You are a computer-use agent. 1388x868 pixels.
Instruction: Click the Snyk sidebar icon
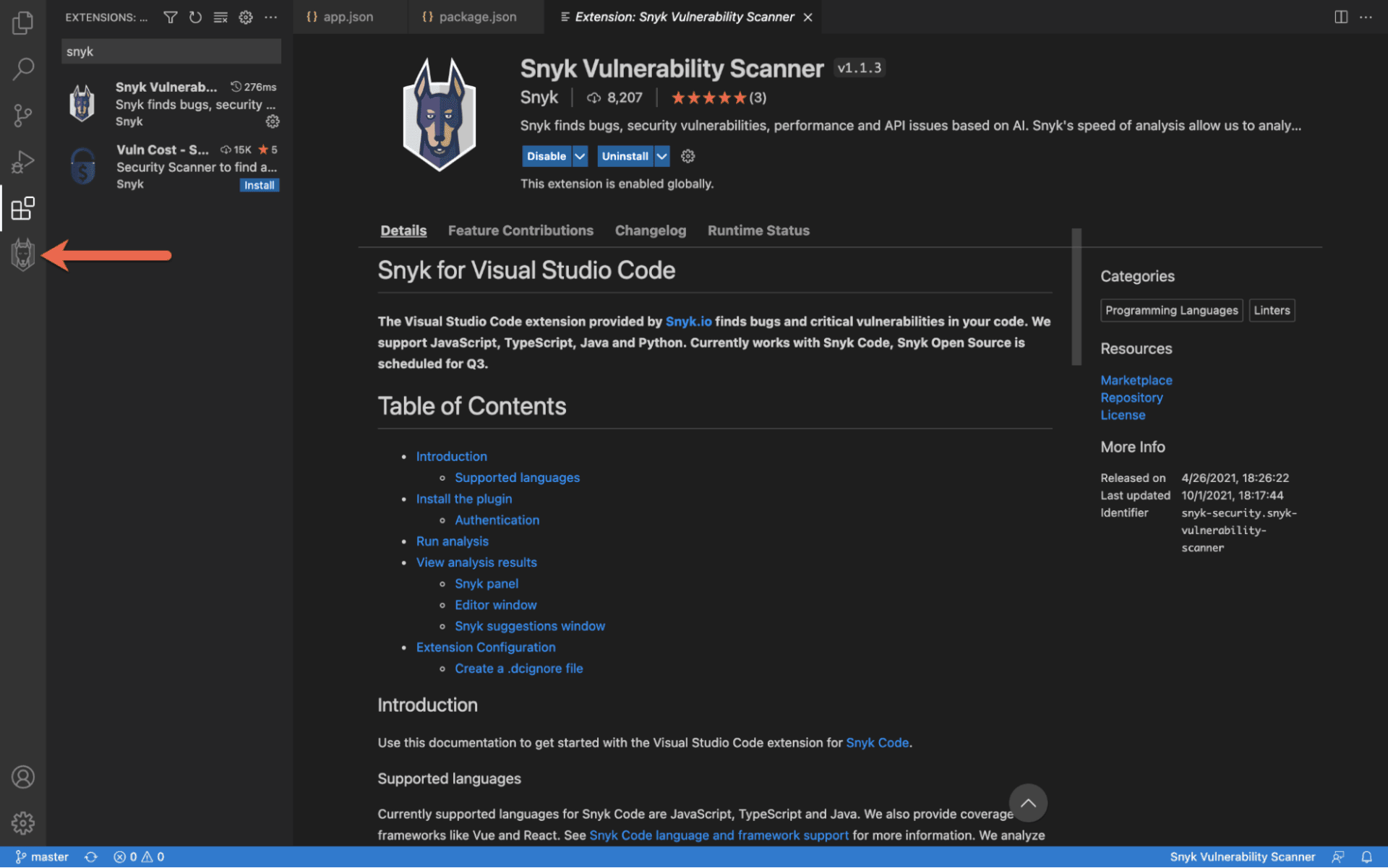point(23,255)
